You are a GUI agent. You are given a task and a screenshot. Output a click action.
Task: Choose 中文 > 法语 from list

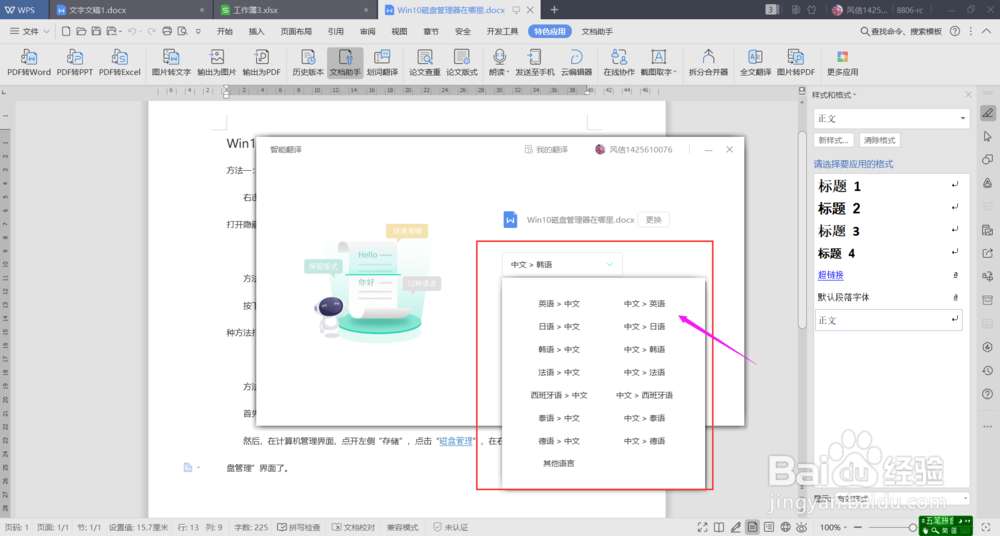coord(644,373)
